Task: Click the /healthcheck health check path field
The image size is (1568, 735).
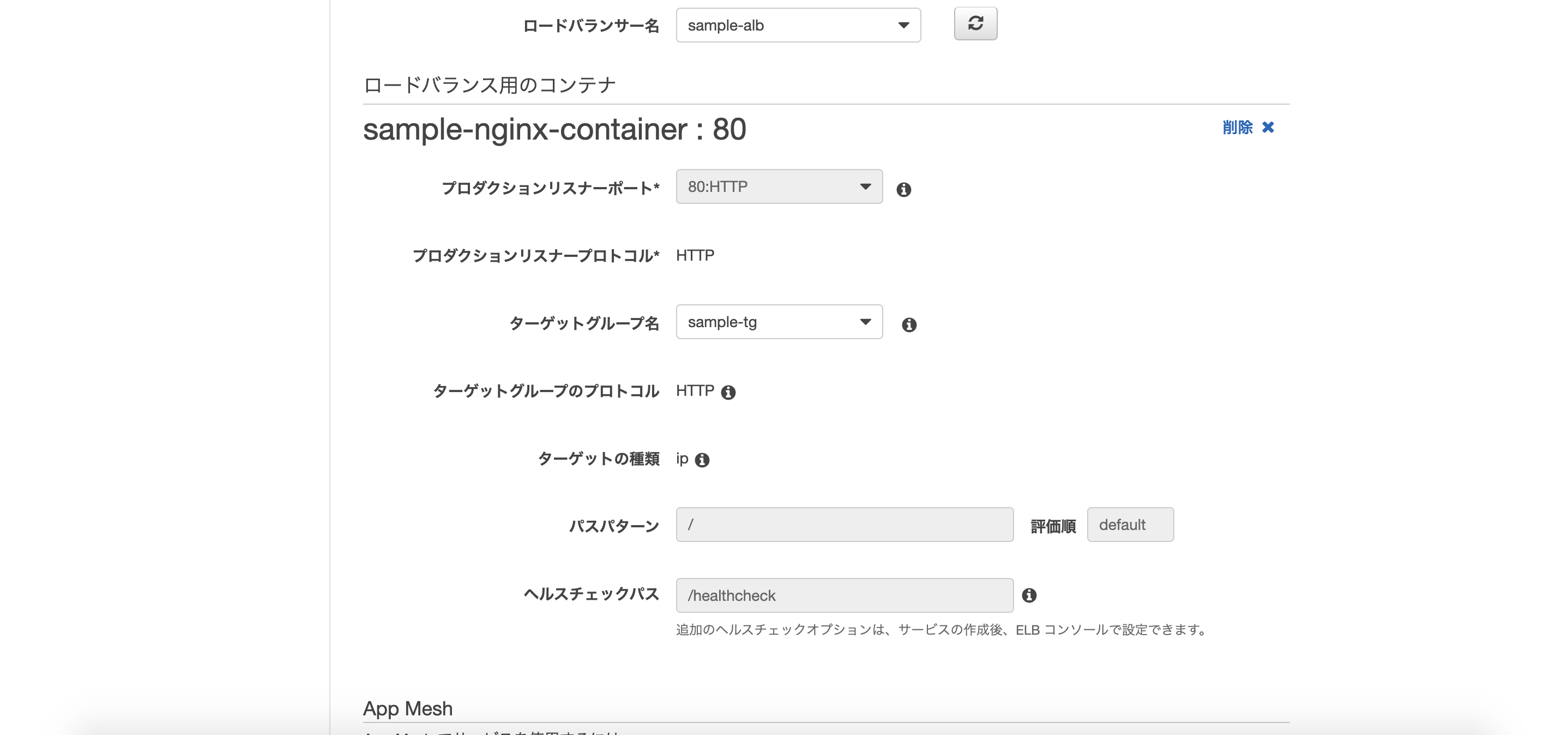Action: pyautogui.click(x=843, y=595)
